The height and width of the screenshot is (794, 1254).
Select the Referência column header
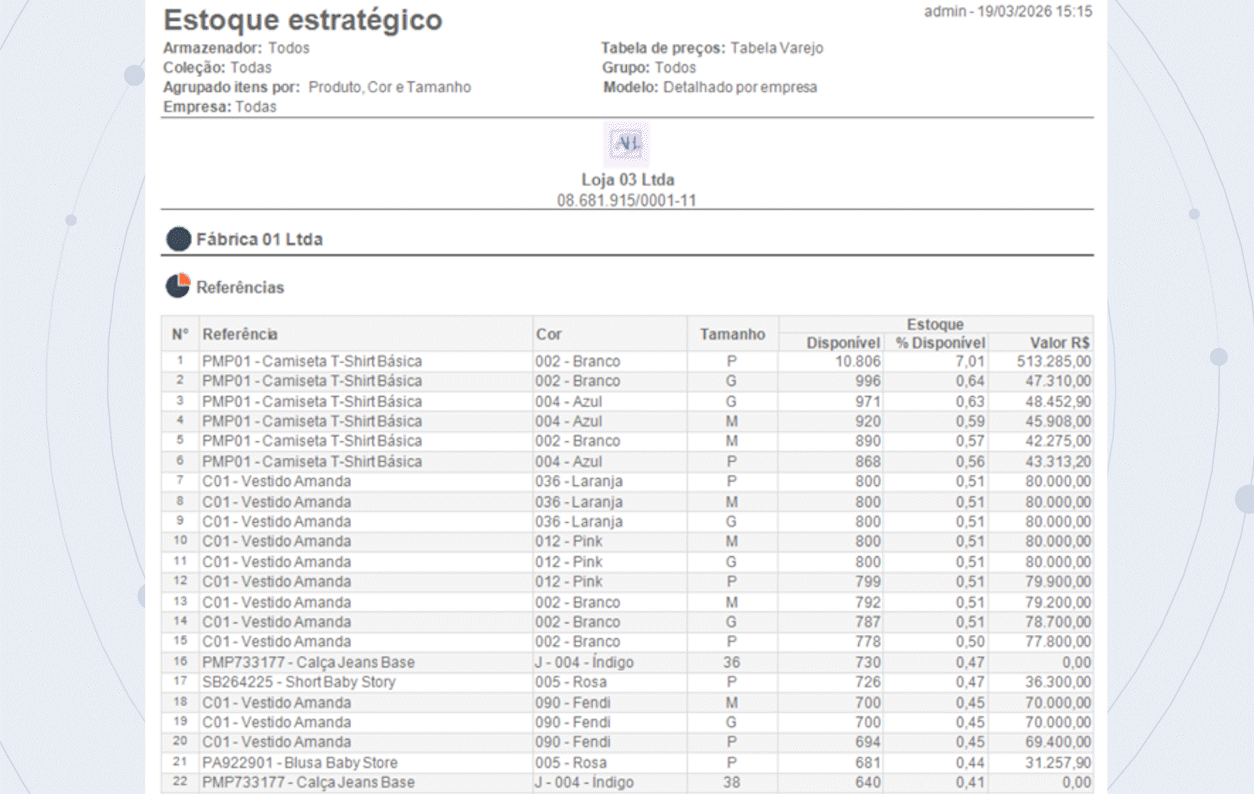[240, 334]
